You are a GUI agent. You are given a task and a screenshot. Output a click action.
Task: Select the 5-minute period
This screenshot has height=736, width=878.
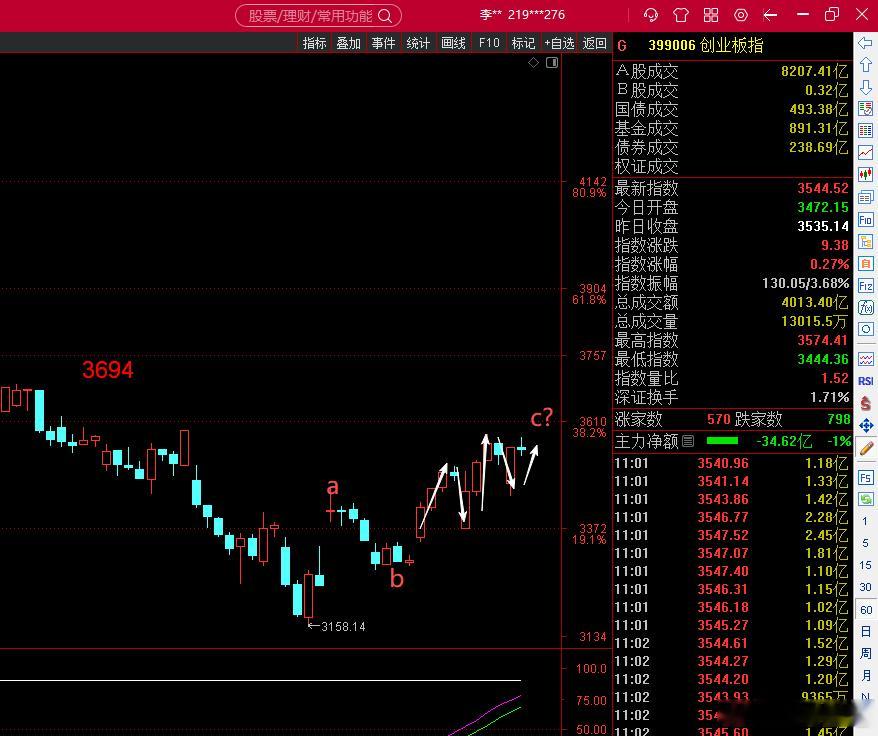pyautogui.click(x=865, y=543)
